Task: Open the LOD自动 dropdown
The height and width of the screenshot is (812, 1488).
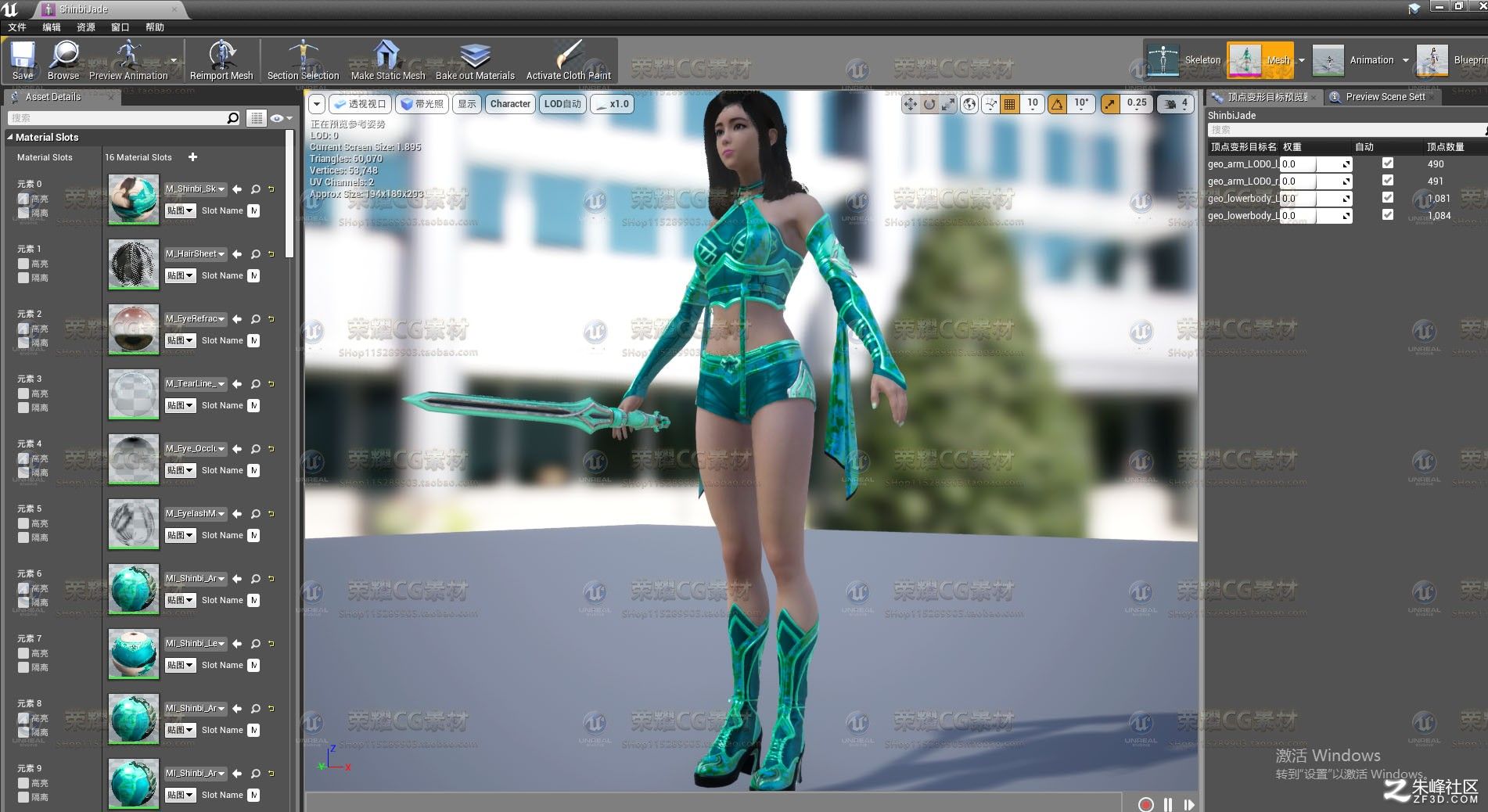Action: (562, 104)
